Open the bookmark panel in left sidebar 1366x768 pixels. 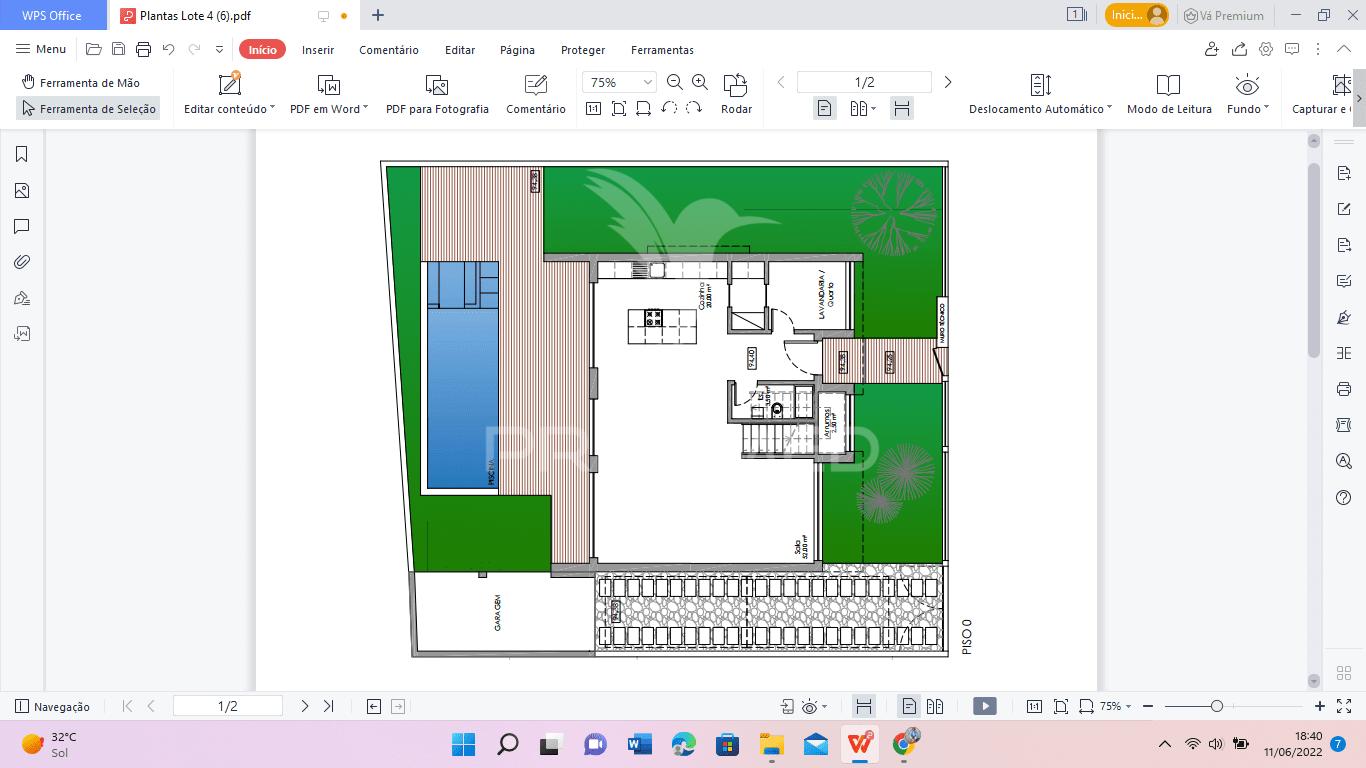click(21, 154)
